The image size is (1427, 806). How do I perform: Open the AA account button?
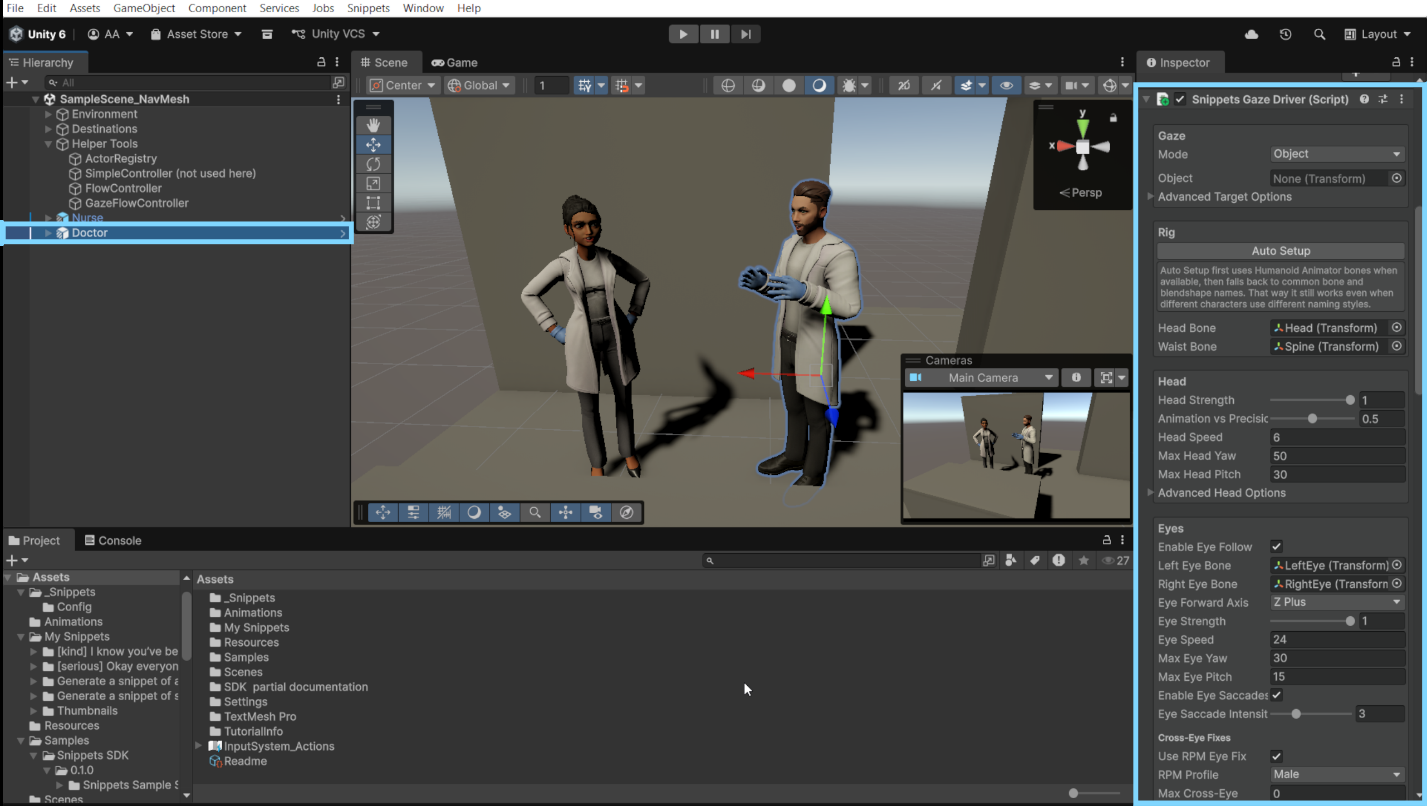[110, 34]
